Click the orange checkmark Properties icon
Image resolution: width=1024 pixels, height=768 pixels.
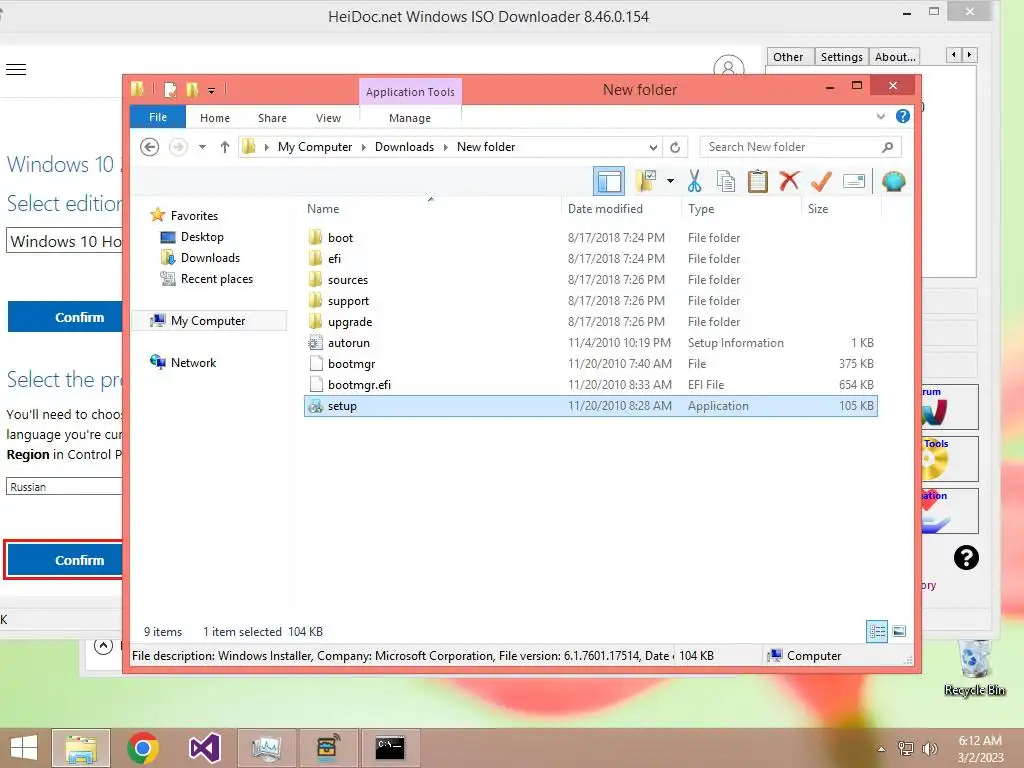(821, 182)
